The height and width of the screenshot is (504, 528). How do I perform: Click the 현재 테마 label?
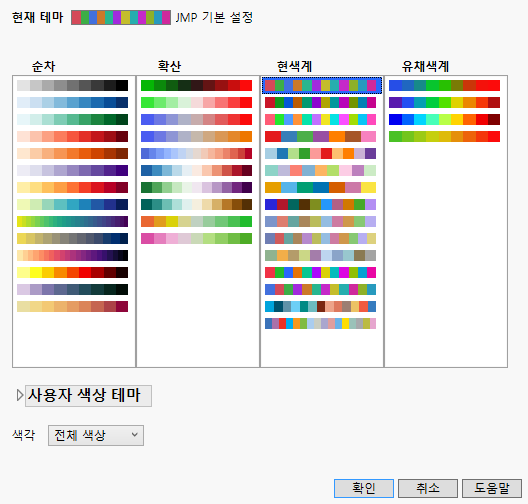(37, 18)
